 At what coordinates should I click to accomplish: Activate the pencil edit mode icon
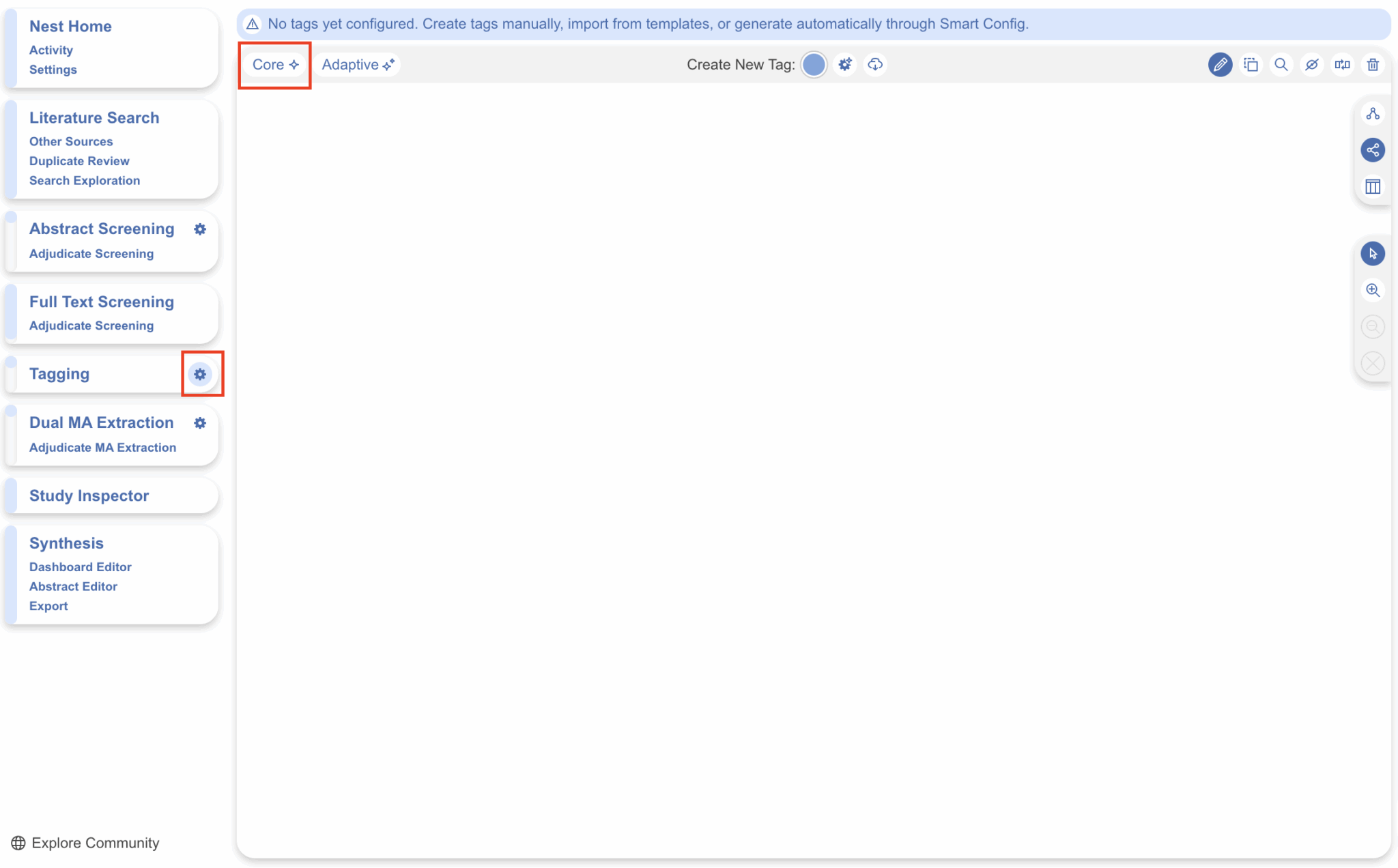pos(1220,65)
